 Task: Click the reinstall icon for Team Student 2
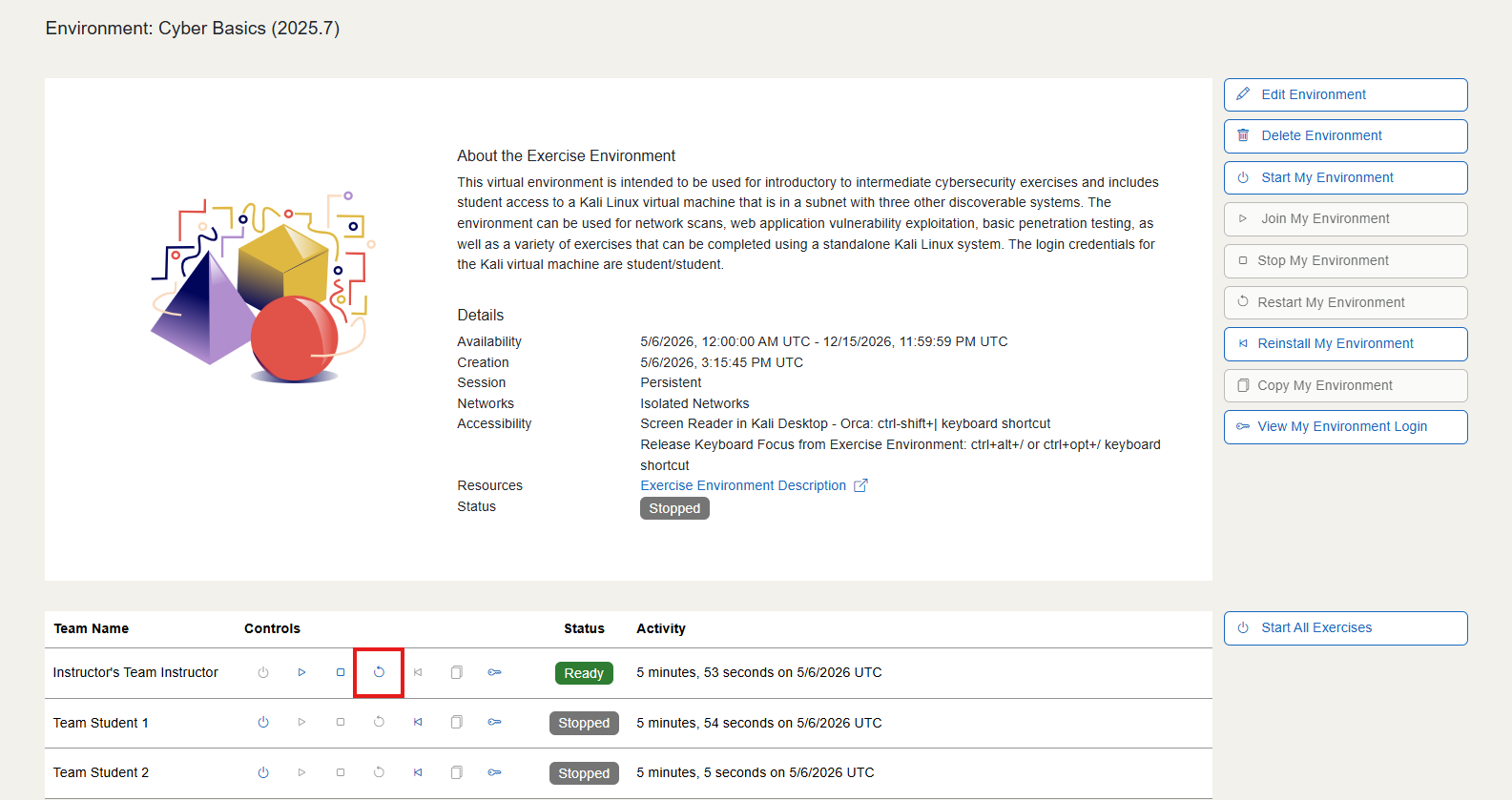[x=418, y=772]
